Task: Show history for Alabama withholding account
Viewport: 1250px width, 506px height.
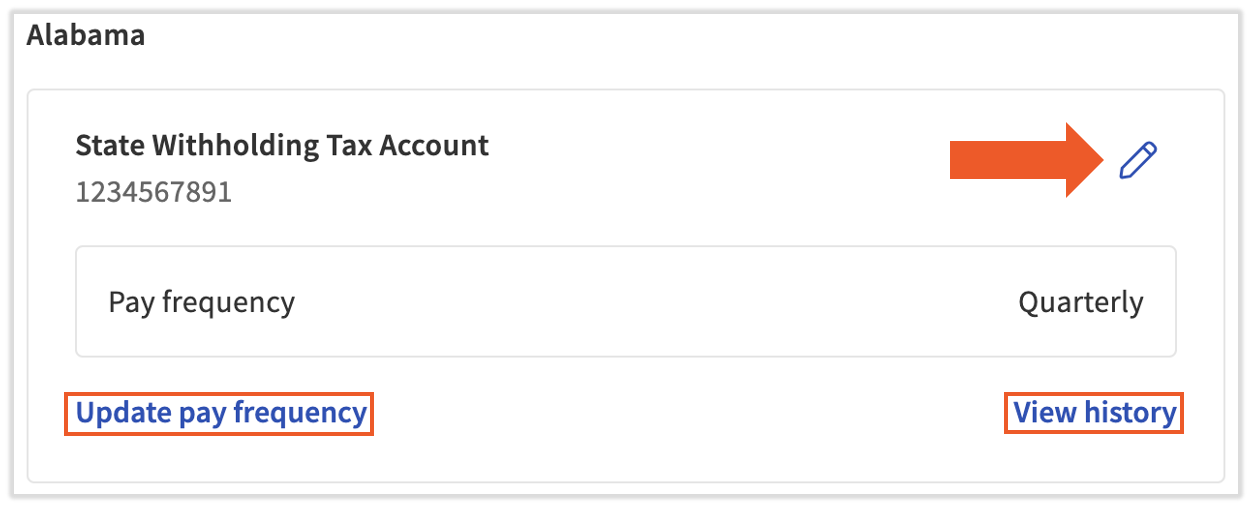Action: [1094, 413]
